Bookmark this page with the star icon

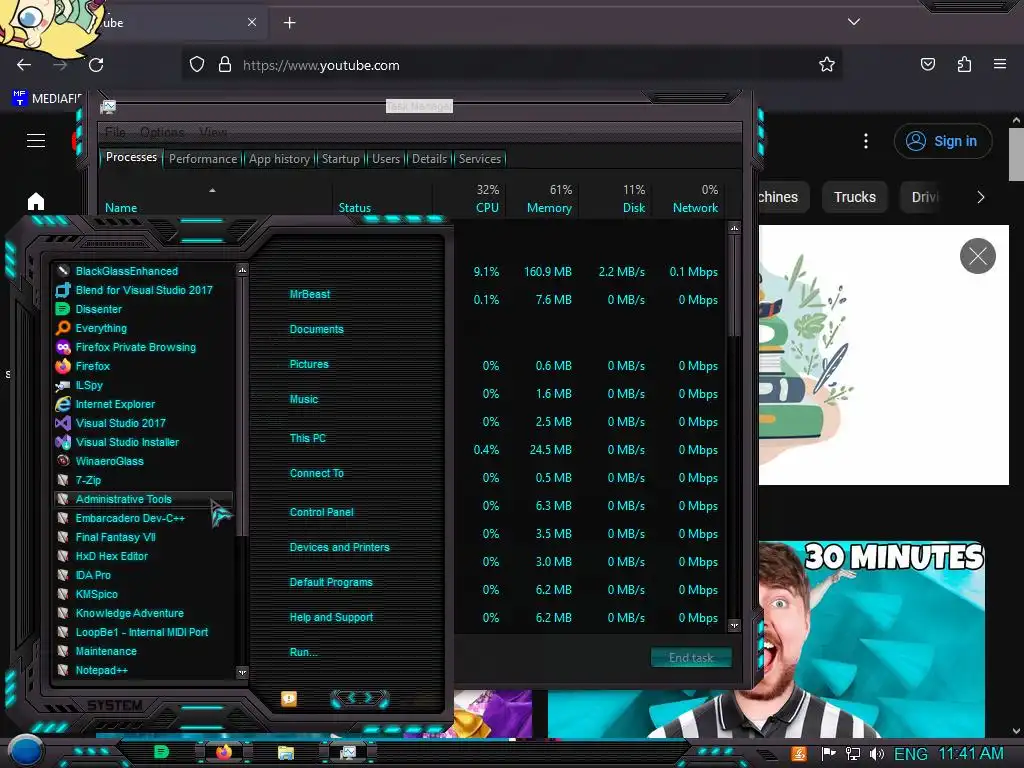point(827,64)
